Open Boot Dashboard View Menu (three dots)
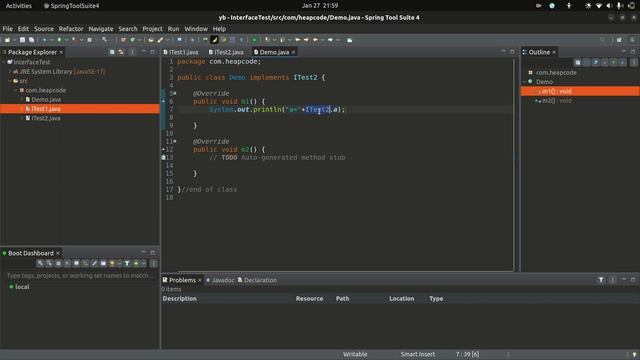640x360 pixels. (153, 264)
